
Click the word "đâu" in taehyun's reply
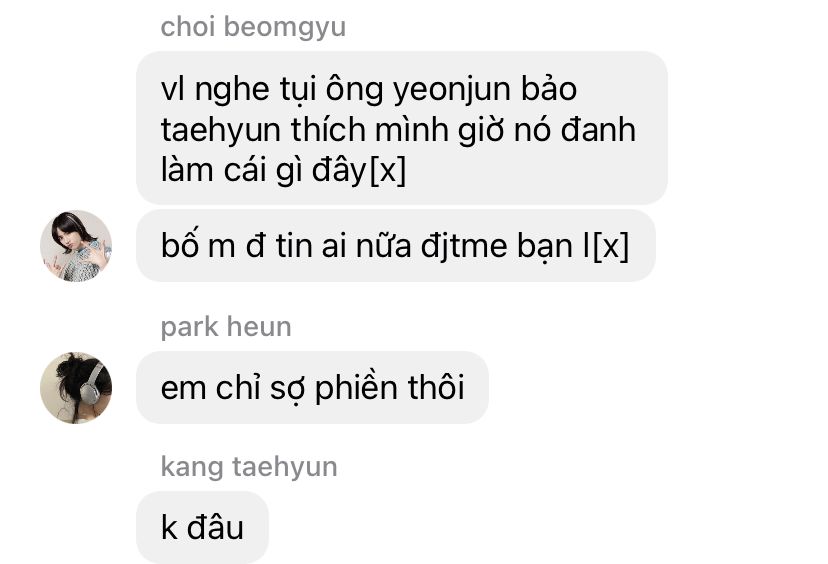click(215, 527)
